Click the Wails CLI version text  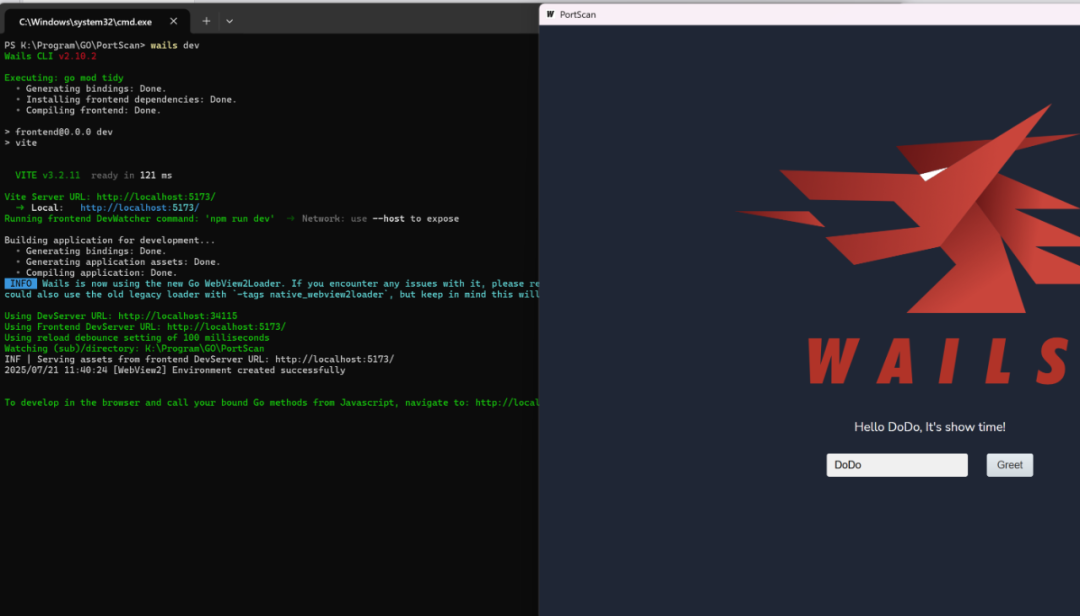click(50, 57)
